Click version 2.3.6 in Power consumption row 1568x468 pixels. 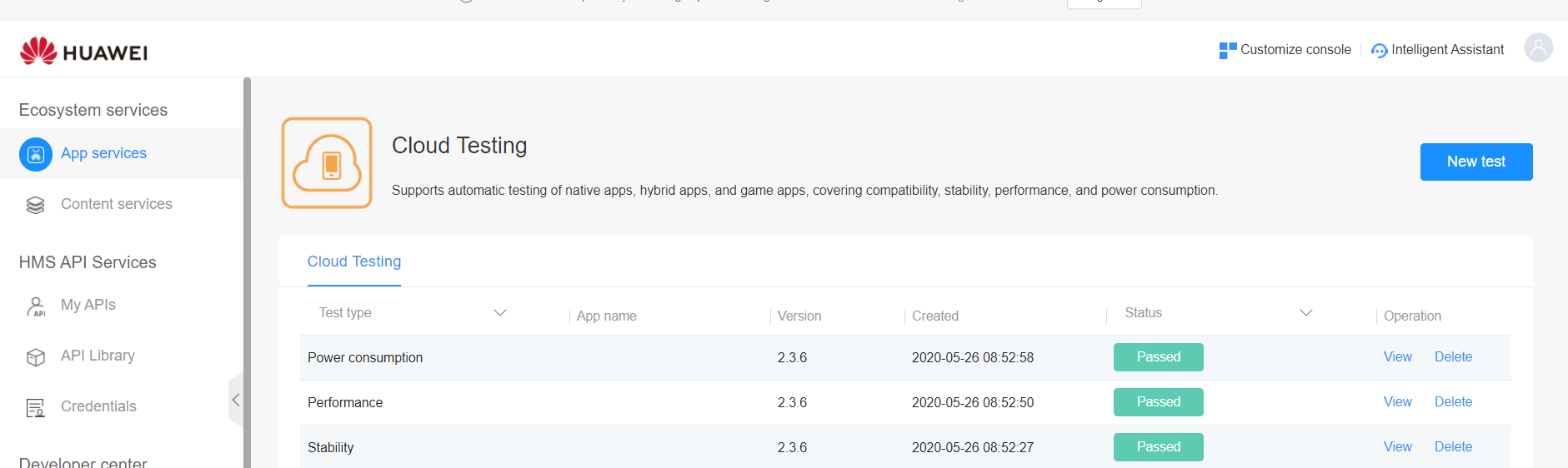pyautogui.click(x=792, y=357)
